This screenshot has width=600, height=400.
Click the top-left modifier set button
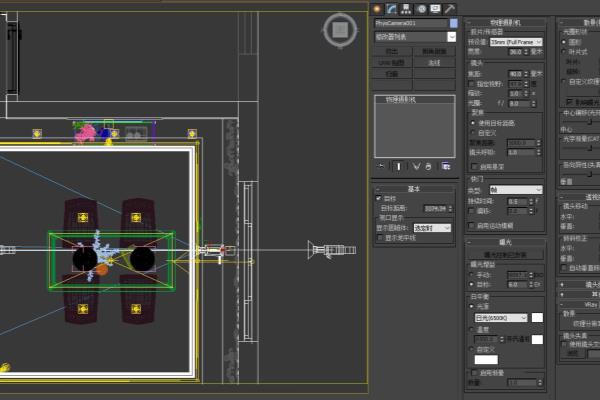click(x=392, y=51)
